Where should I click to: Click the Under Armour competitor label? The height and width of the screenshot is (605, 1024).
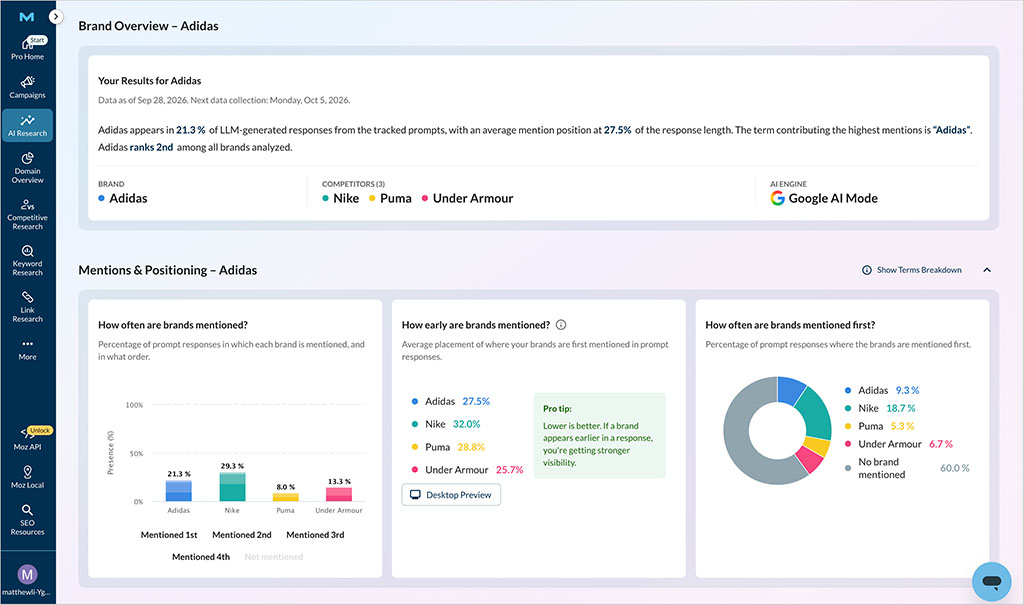pyautogui.click(x=468, y=198)
